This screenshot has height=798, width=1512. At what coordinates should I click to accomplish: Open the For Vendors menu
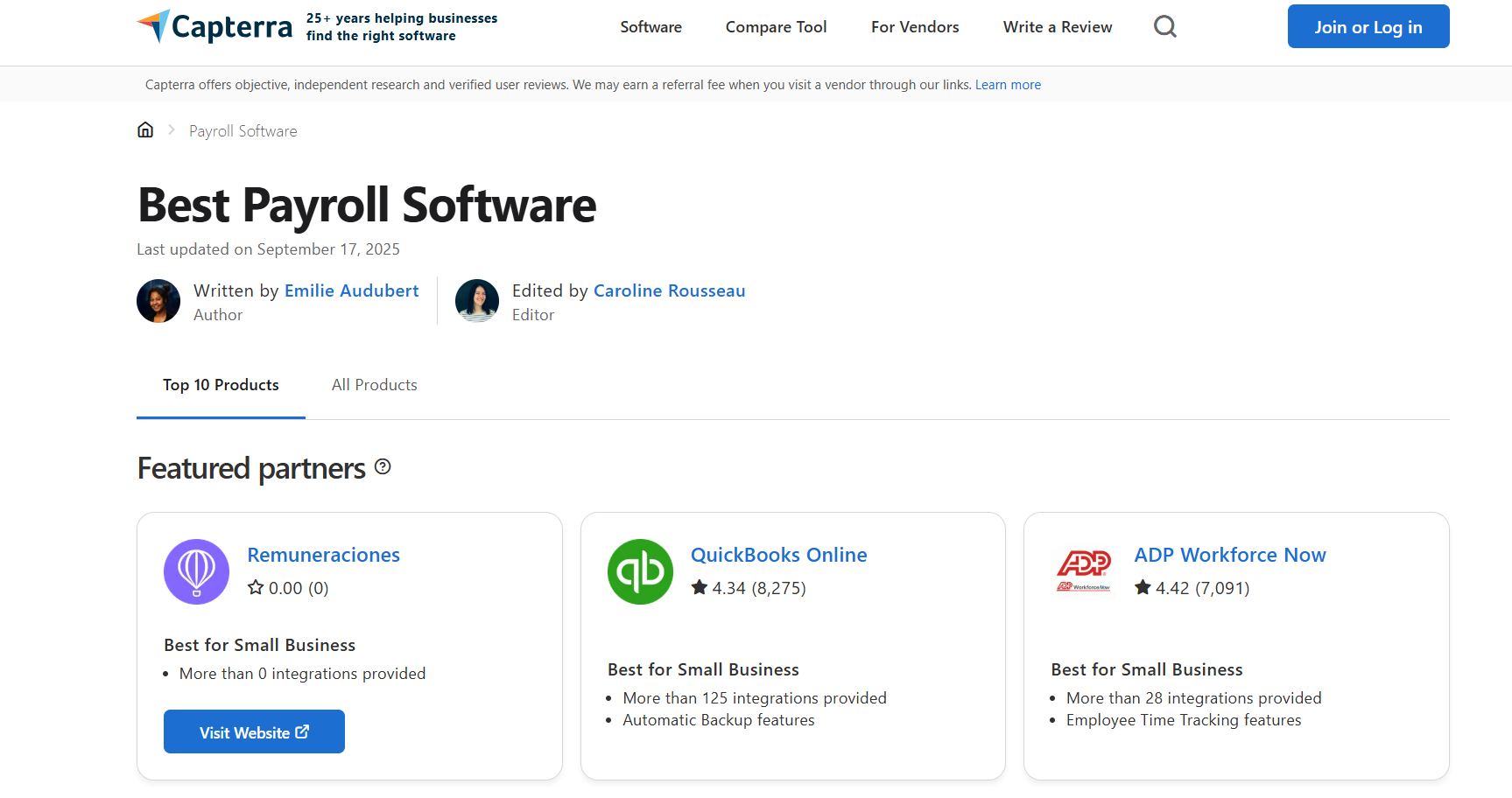coord(914,26)
